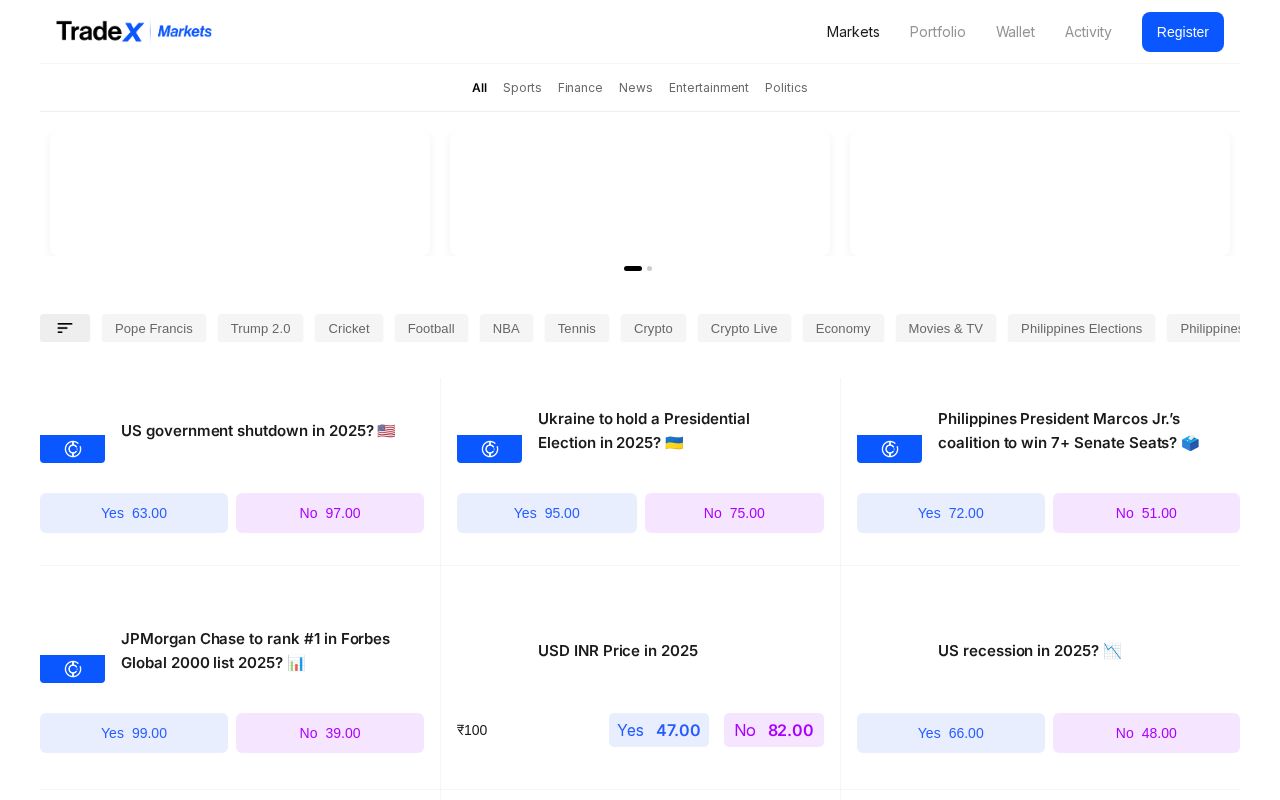Buy No 48.00 on US recession market
Viewport: 1280px width, 800px height.
[x=1146, y=733]
